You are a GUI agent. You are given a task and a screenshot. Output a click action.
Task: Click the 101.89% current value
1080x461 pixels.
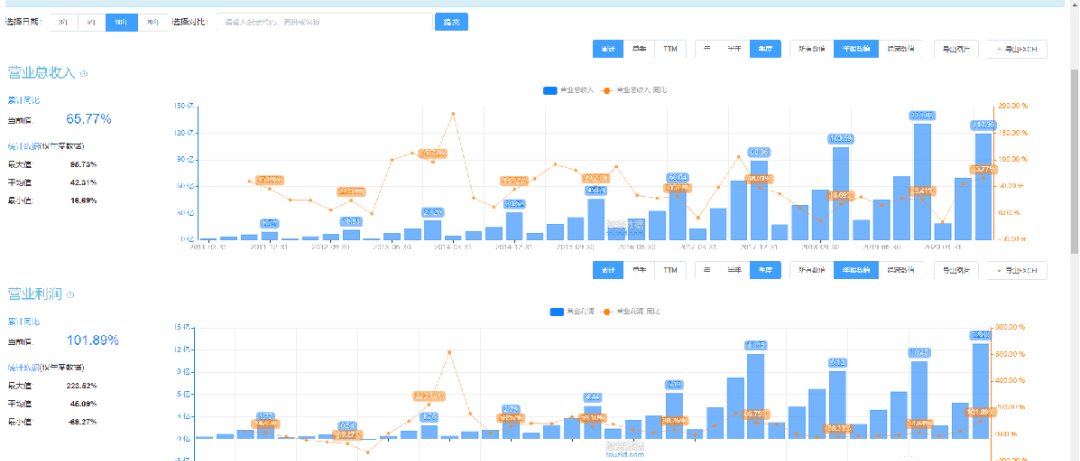point(92,340)
